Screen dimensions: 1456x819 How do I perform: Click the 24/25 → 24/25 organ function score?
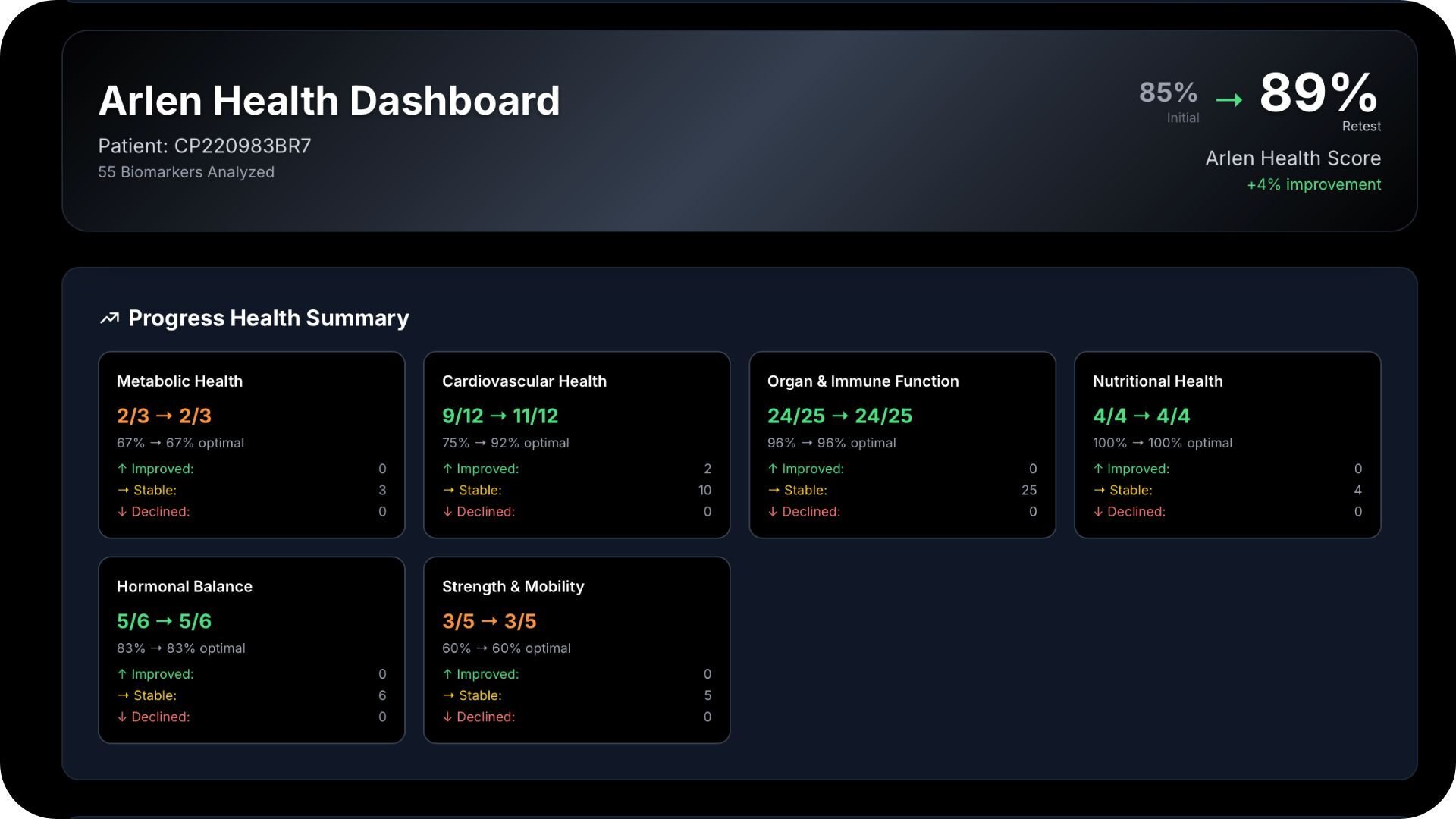pos(839,416)
